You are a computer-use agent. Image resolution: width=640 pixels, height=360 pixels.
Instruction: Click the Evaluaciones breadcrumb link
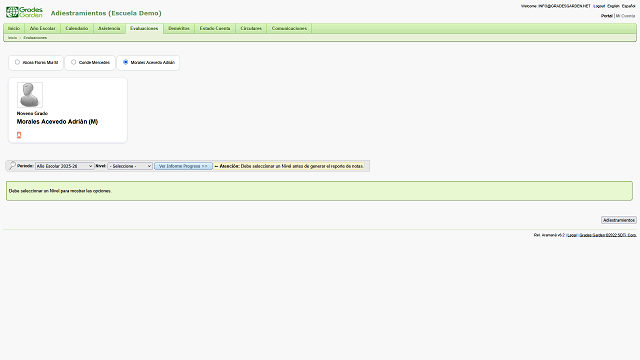35,38
